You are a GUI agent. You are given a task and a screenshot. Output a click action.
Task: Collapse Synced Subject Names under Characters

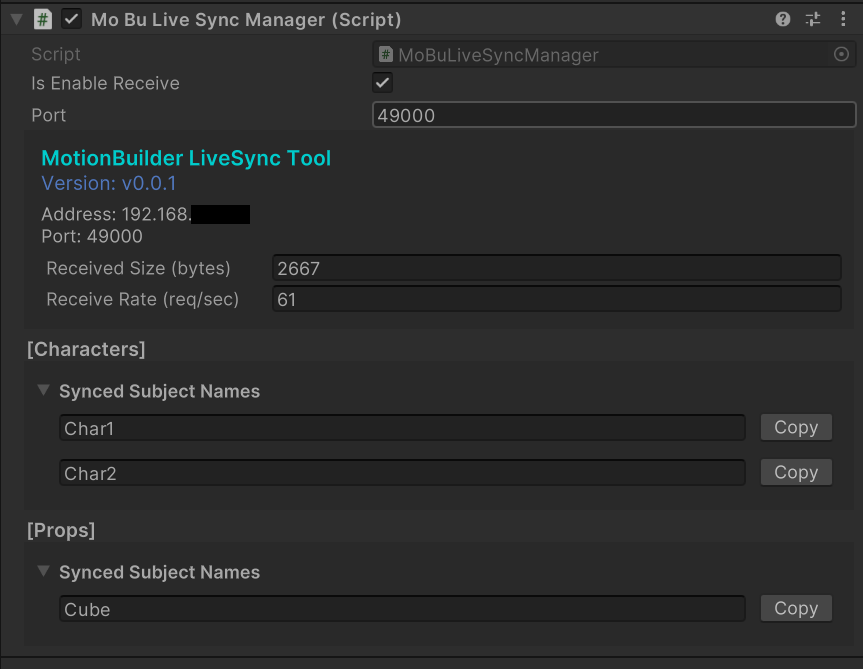pyautogui.click(x=43, y=390)
